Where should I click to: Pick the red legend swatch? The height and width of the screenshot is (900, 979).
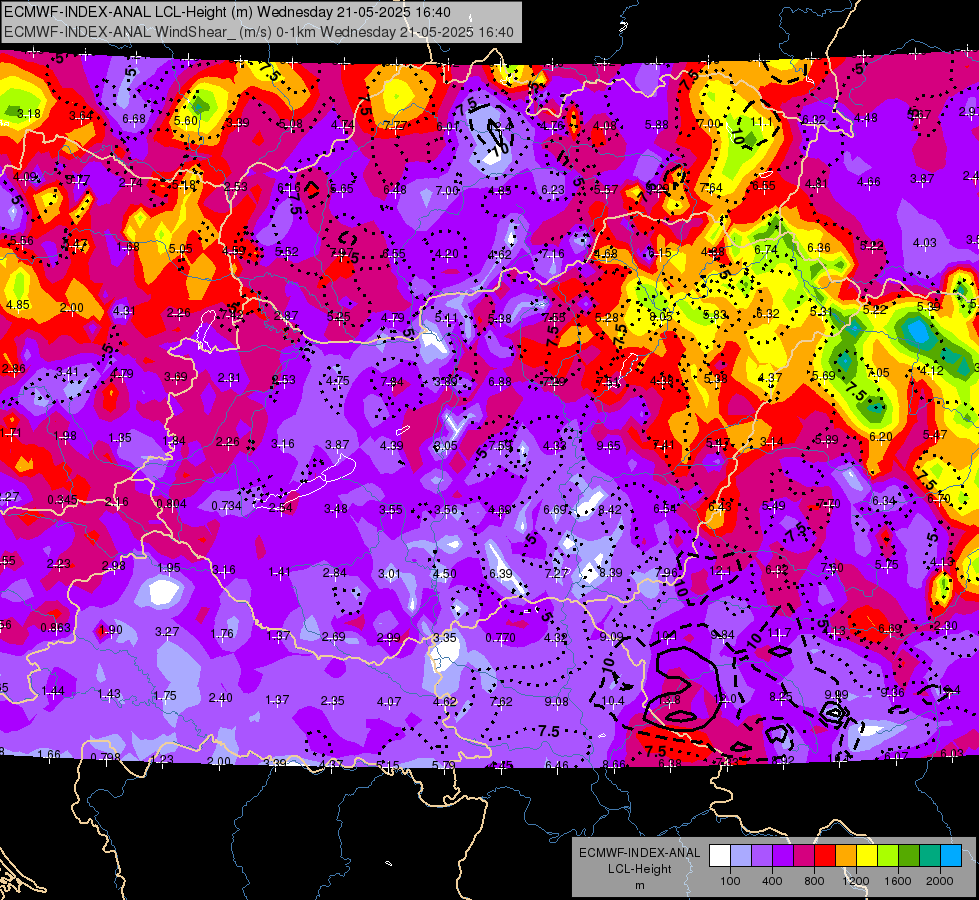click(825, 856)
